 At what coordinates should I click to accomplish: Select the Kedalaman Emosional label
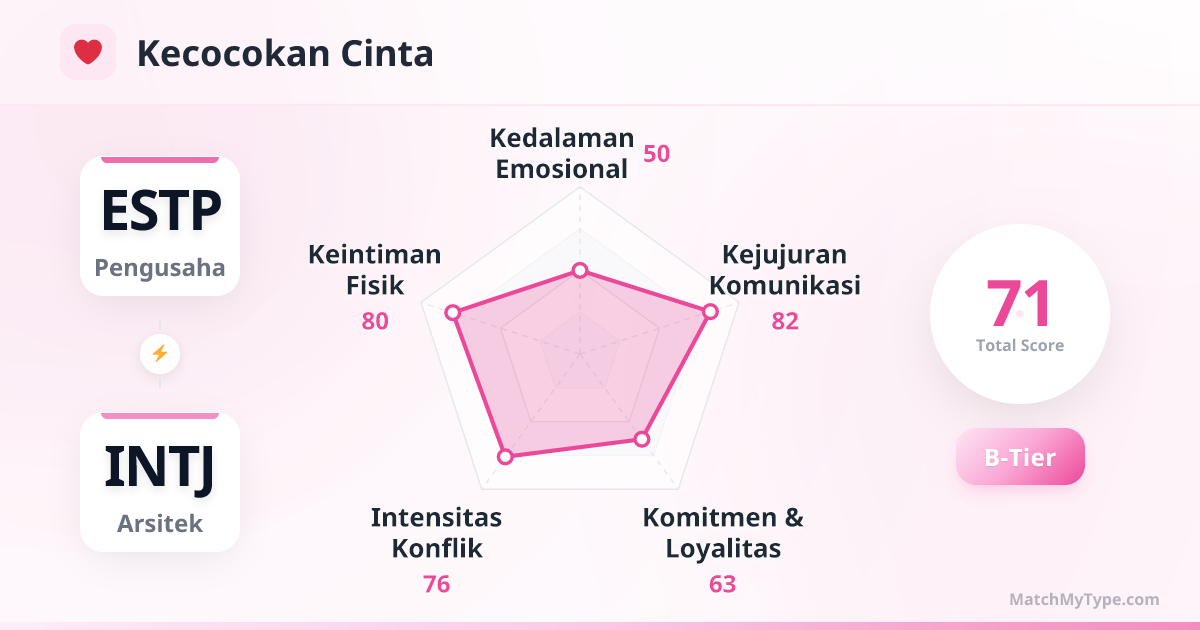pos(564,153)
